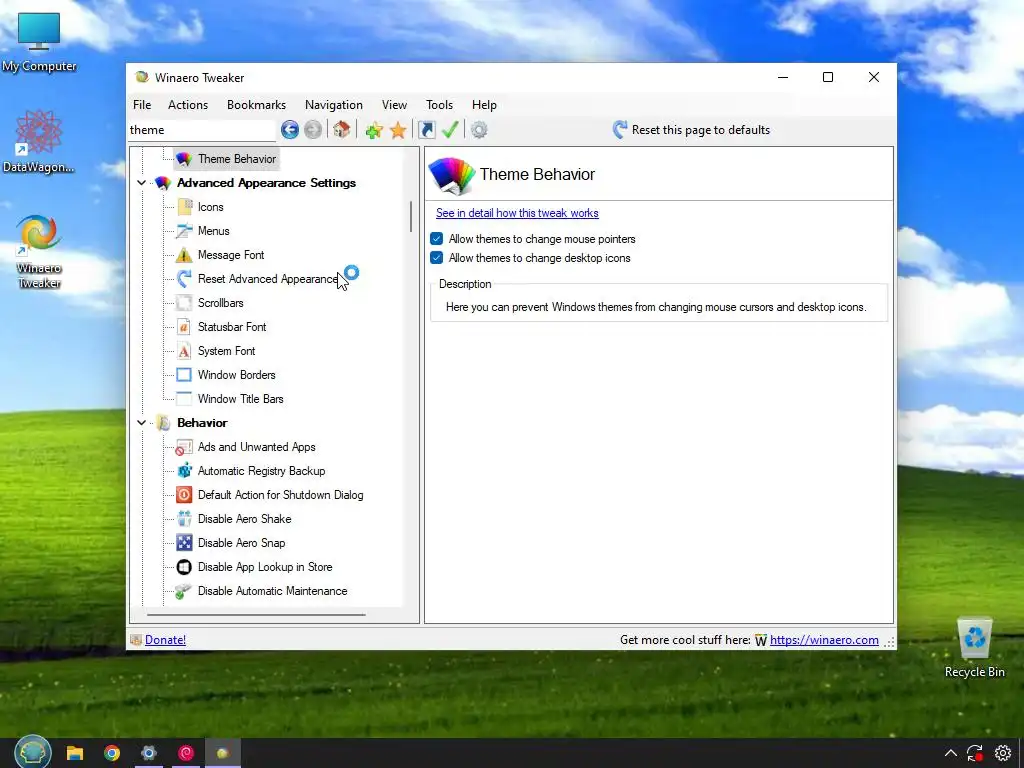Image resolution: width=1024 pixels, height=768 pixels.
Task: Open the File menu
Action: tap(142, 104)
